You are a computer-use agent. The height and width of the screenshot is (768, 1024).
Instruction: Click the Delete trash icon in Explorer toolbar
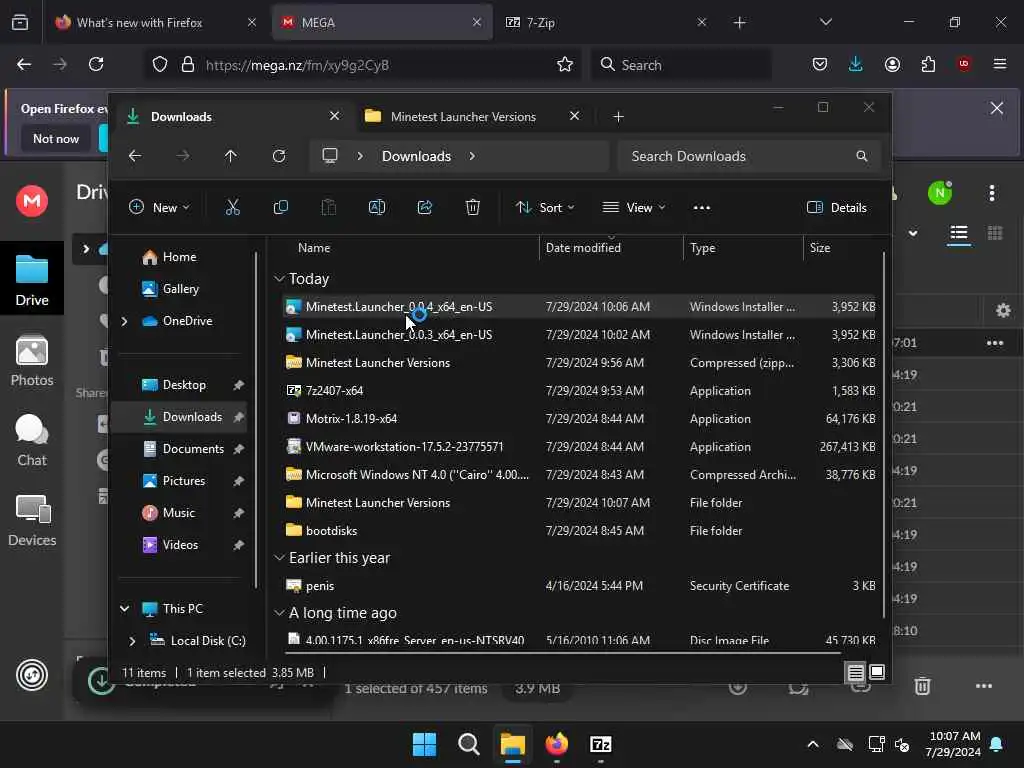473,208
